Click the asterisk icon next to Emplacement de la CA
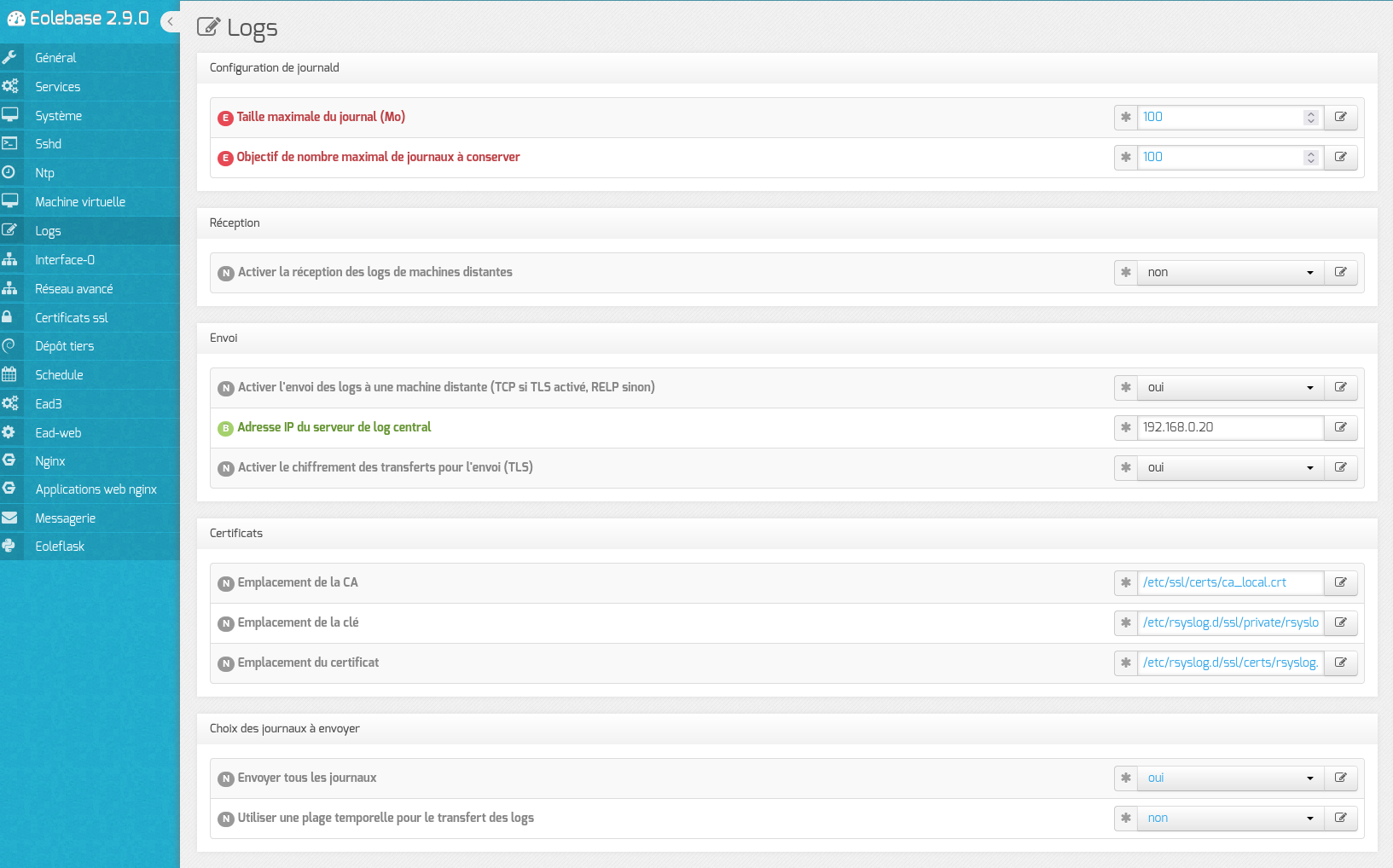Image resolution: width=1393 pixels, height=868 pixels. (1125, 582)
